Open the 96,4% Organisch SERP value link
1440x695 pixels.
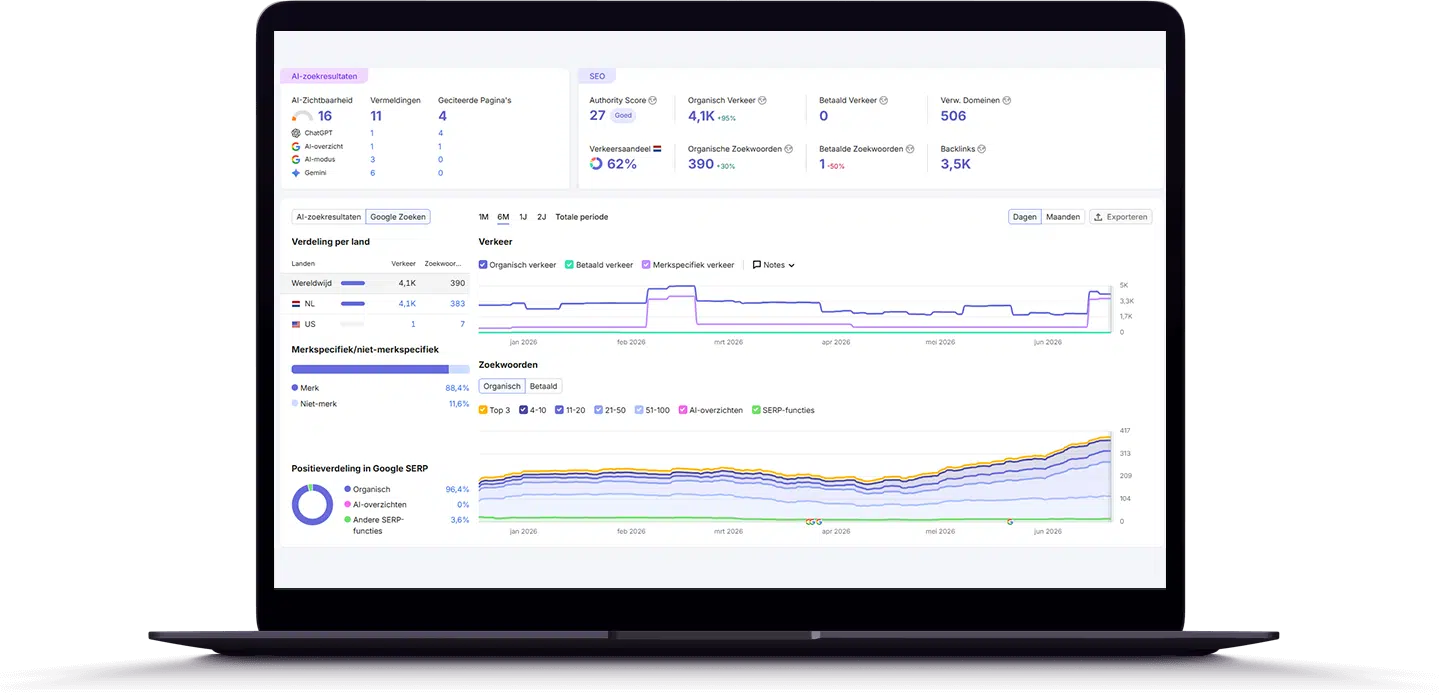click(x=457, y=490)
